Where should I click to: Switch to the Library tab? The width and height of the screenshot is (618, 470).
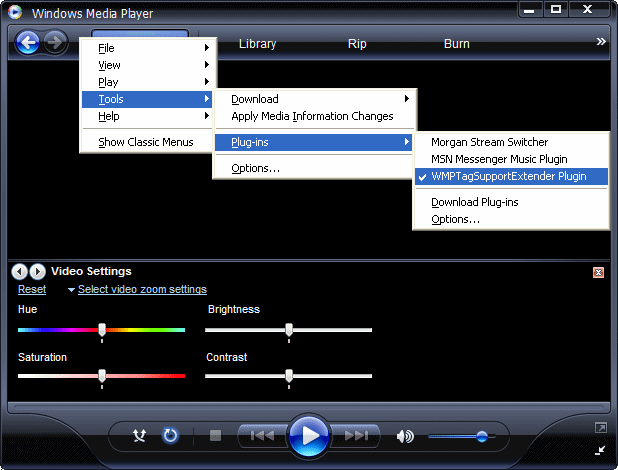[257, 43]
